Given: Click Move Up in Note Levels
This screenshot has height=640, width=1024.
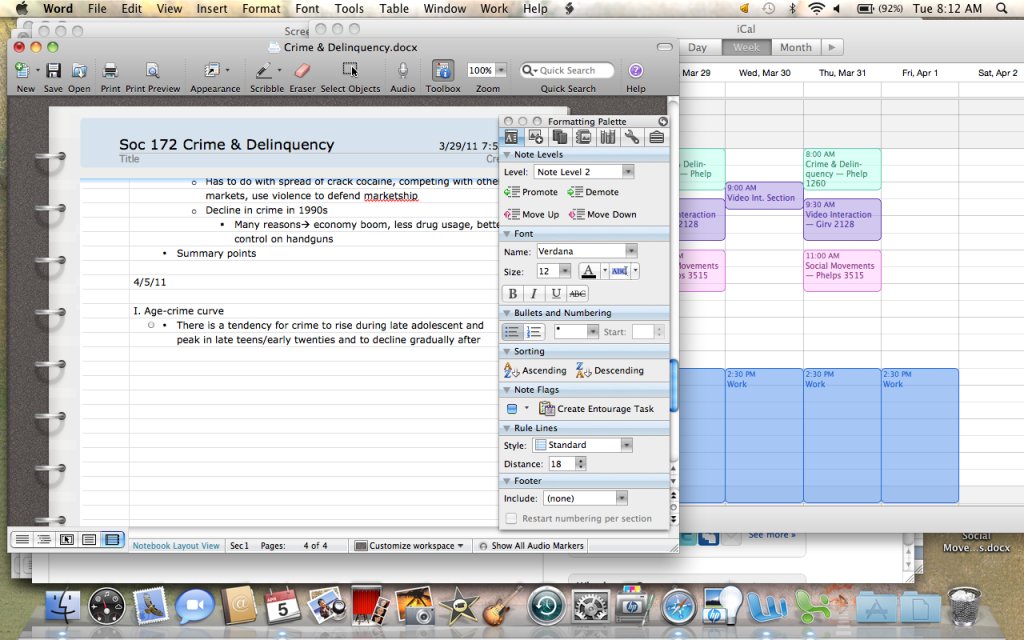Looking at the screenshot, I should [x=532, y=214].
